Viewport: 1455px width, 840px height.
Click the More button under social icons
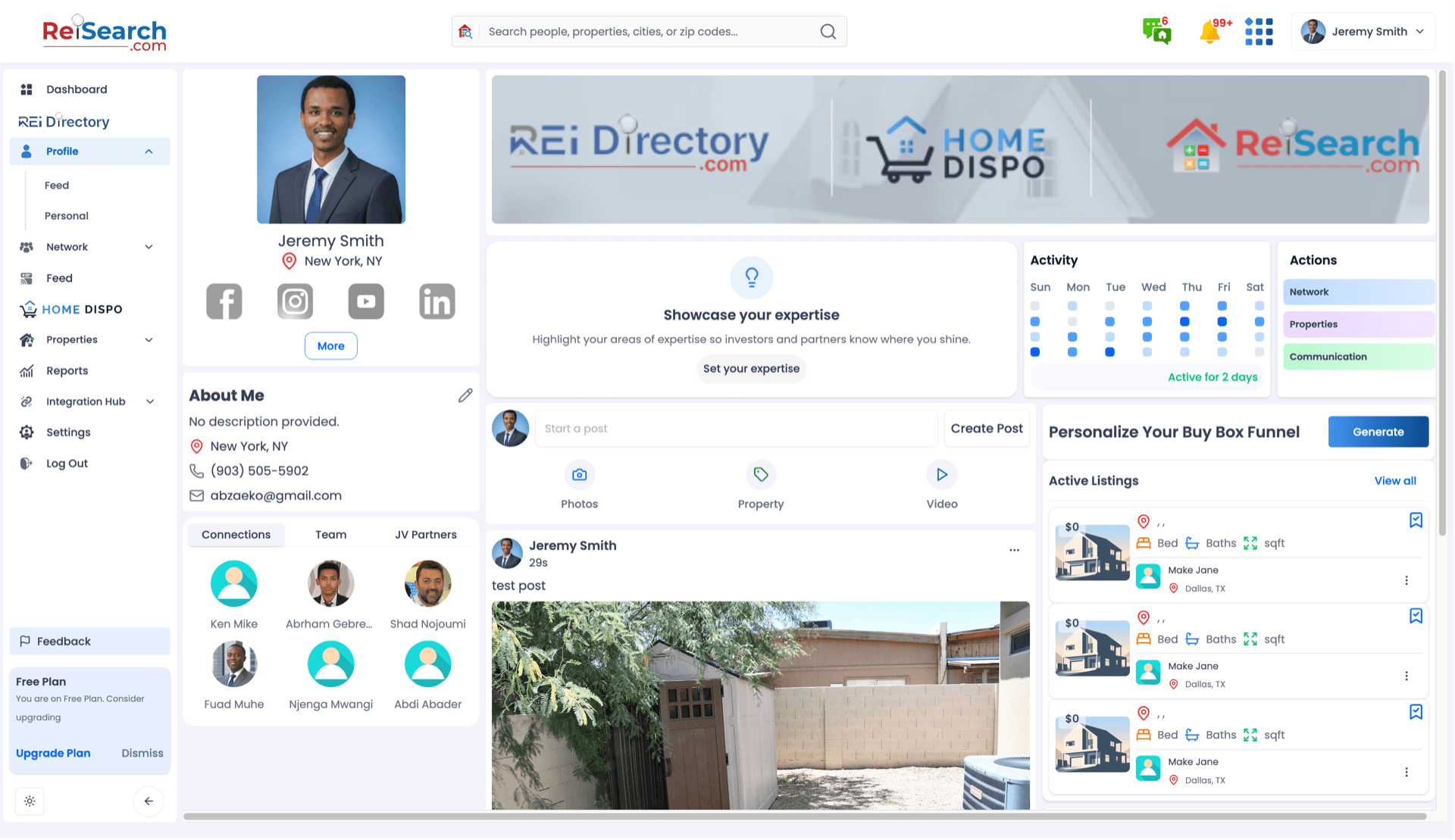click(x=330, y=346)
